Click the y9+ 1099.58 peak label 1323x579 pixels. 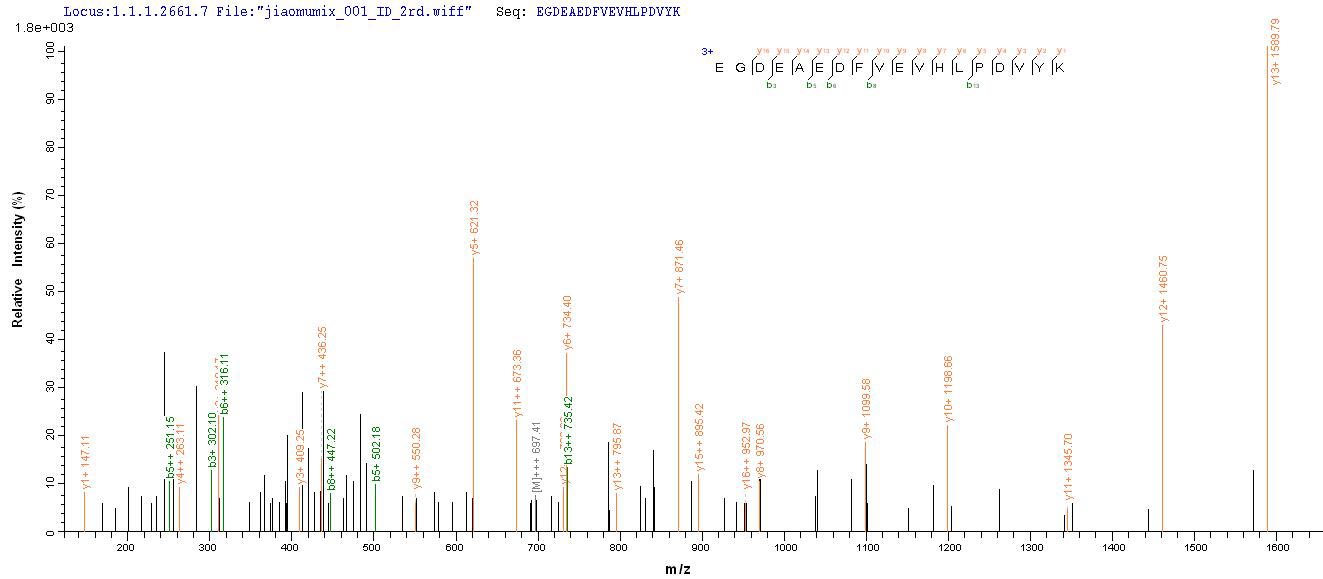click(867, 409)
